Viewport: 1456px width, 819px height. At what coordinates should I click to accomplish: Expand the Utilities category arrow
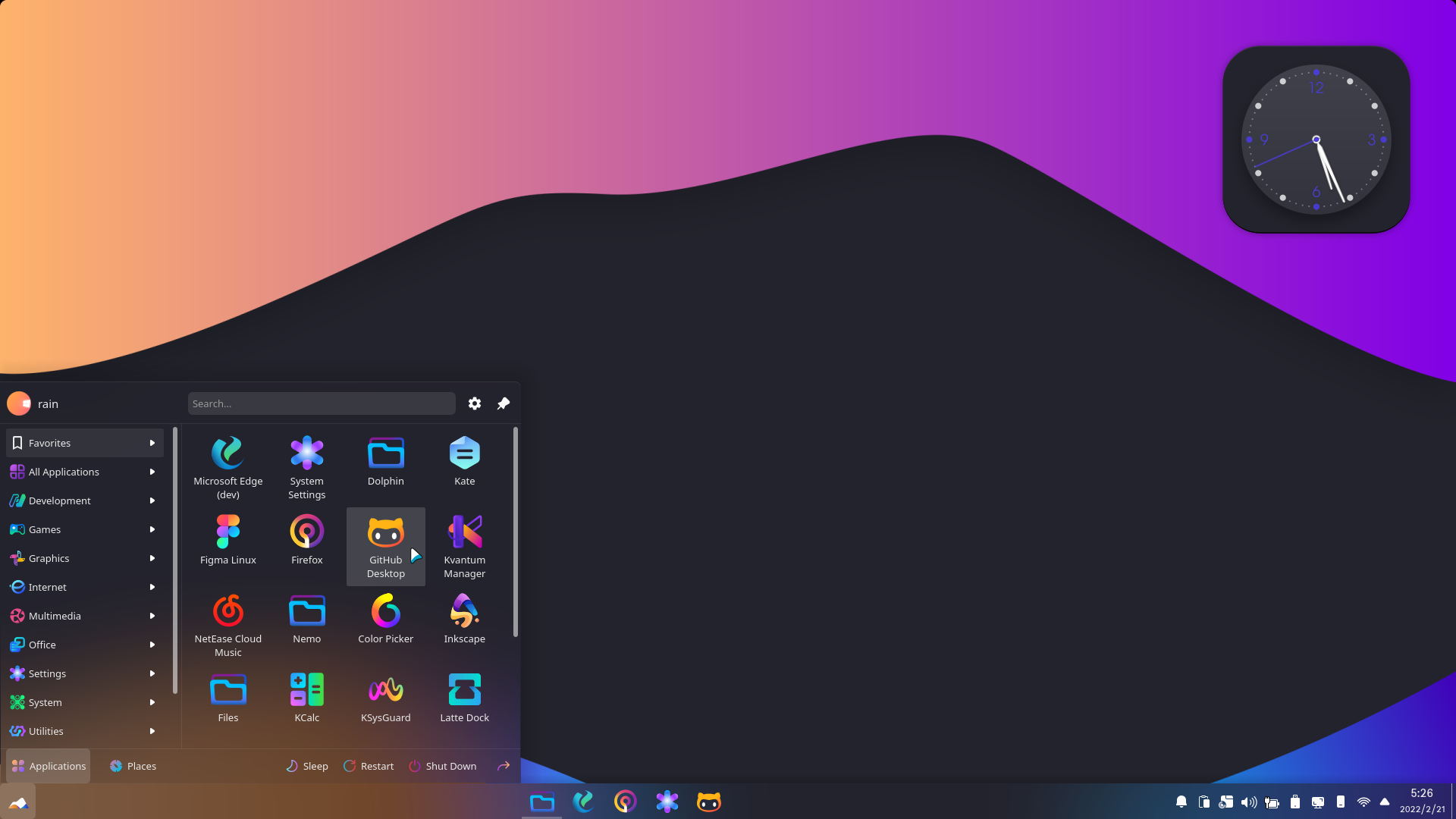[x=152, y=731]
